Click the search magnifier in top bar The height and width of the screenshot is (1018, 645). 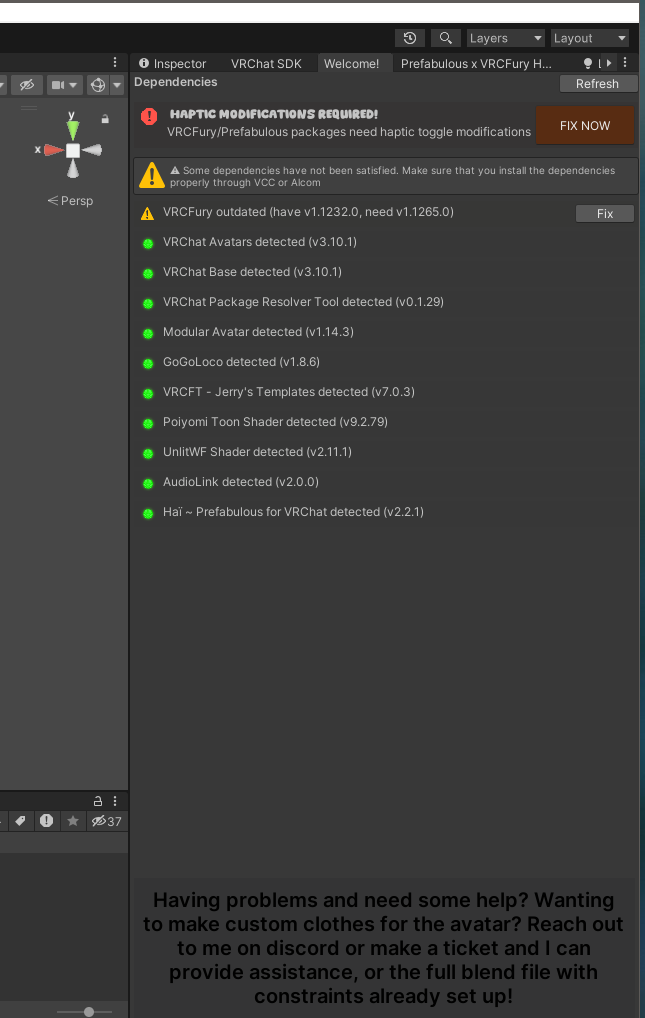coord(445,38)
